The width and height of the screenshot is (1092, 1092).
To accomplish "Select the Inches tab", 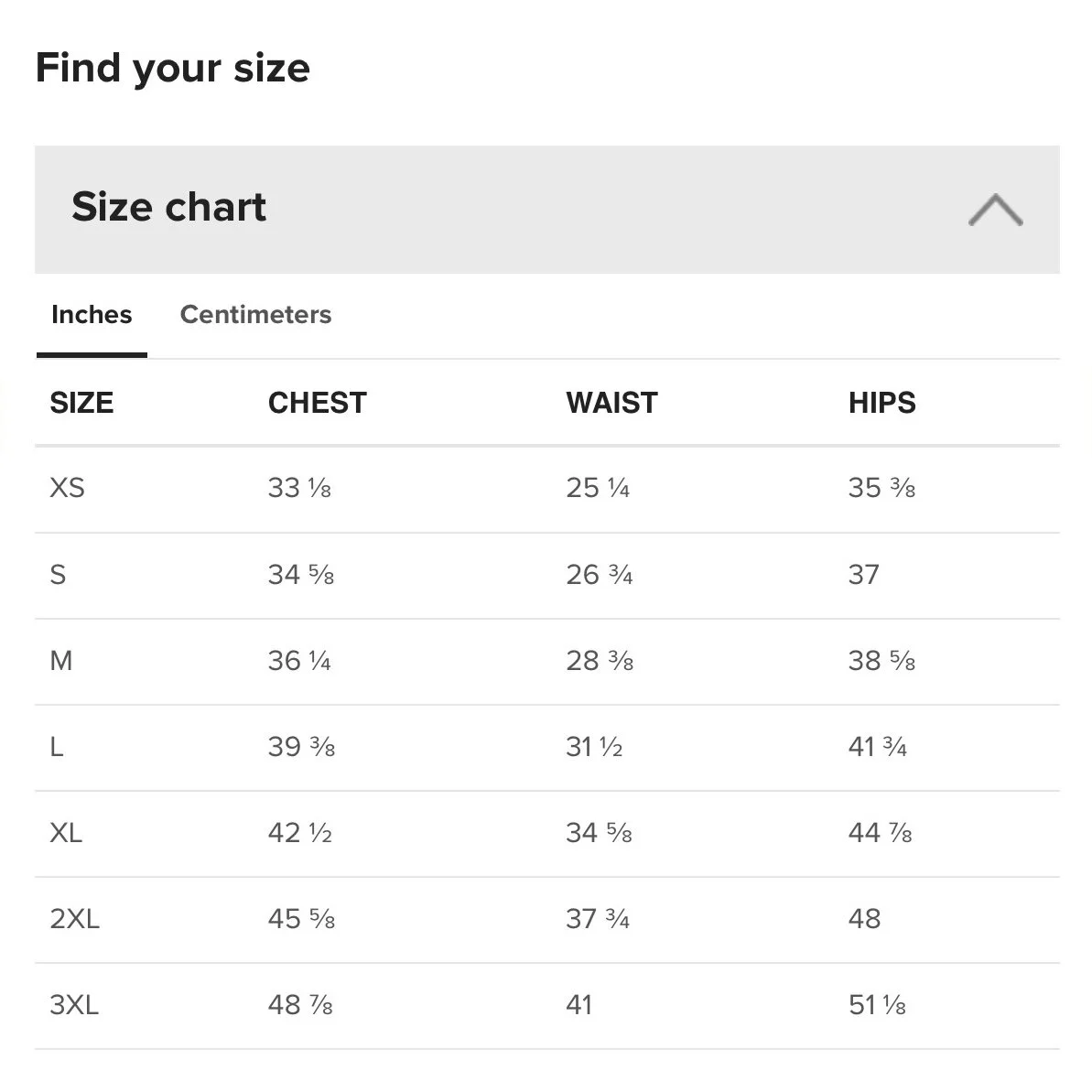I will 92,315.
